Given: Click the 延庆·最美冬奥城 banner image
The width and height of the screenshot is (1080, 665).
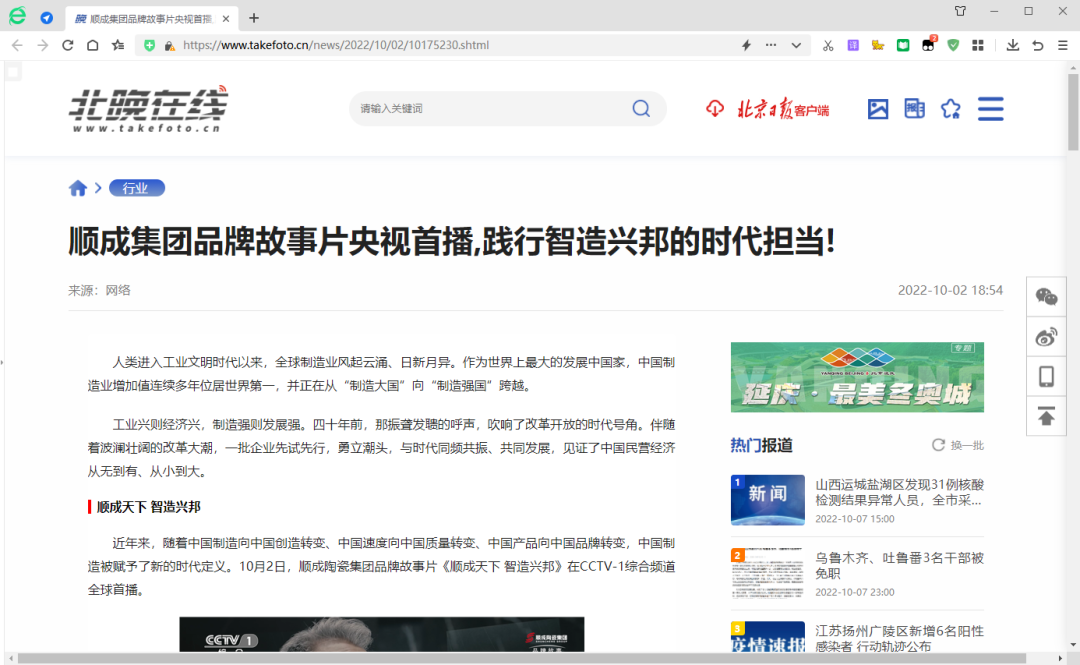Looking at the screenshot, I should pos(857,377).
